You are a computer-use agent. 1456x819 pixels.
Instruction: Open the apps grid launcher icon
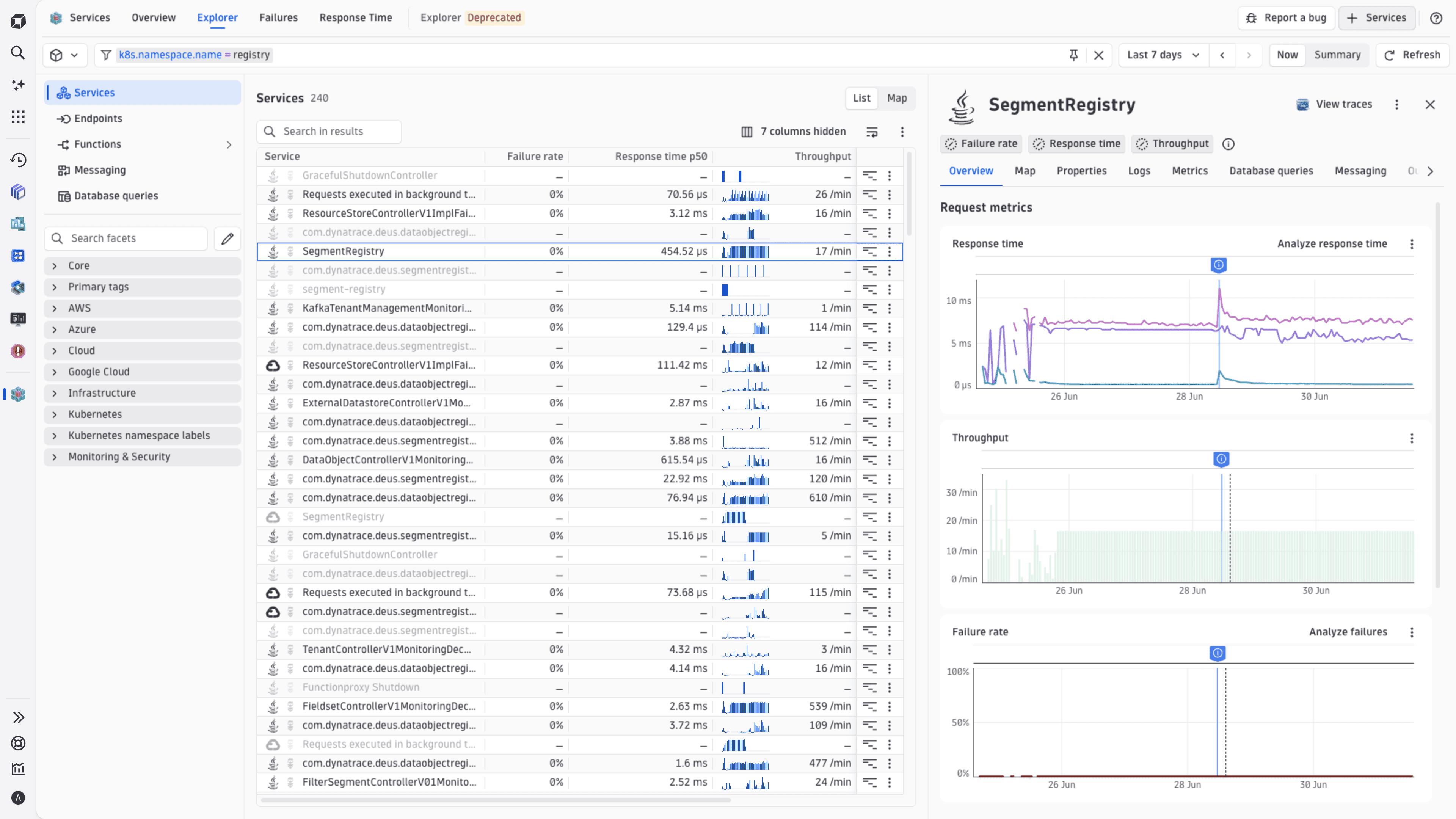tap(18, 117)
